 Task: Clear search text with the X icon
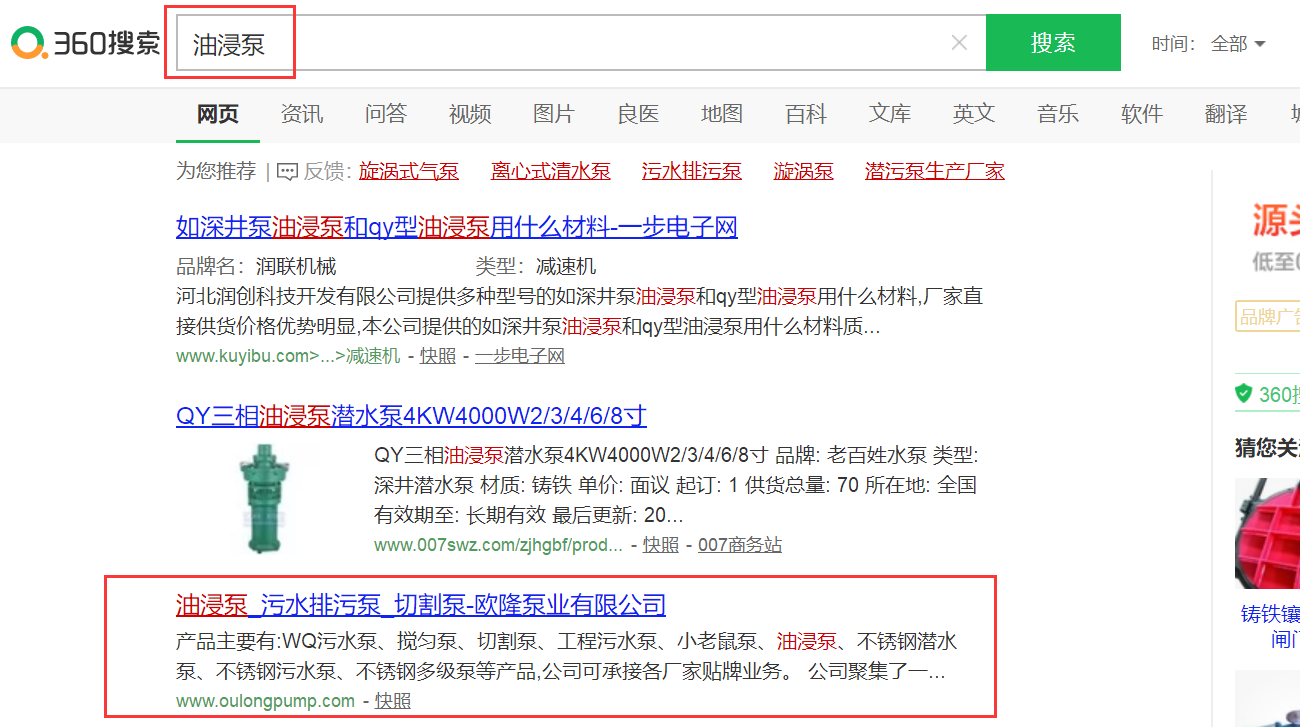(x=959, y=43)
